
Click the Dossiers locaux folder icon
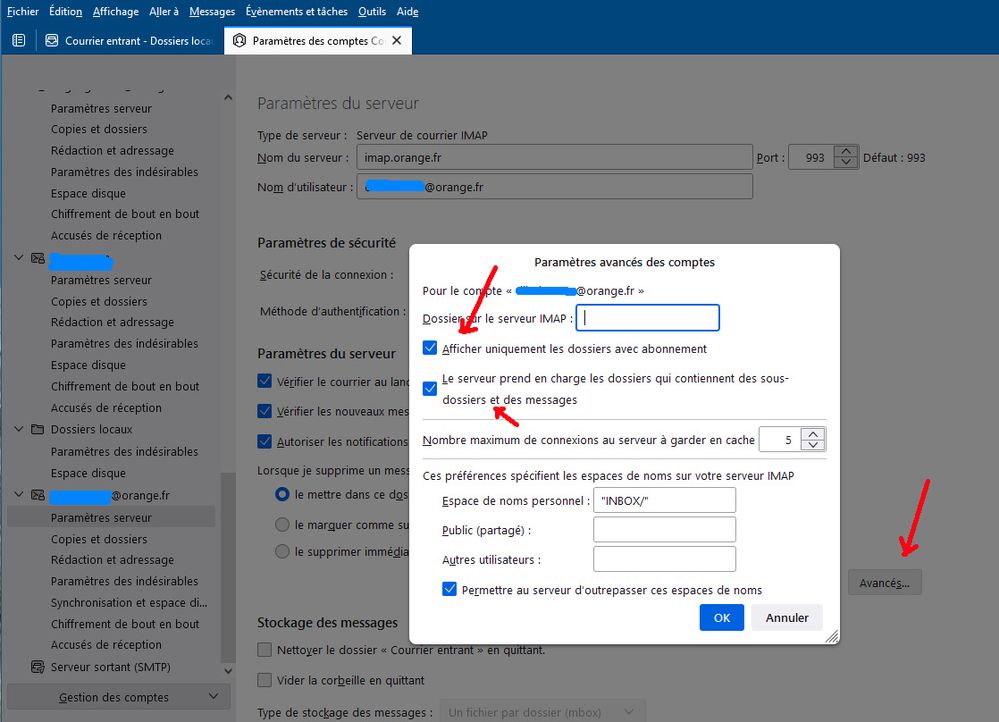38,429
